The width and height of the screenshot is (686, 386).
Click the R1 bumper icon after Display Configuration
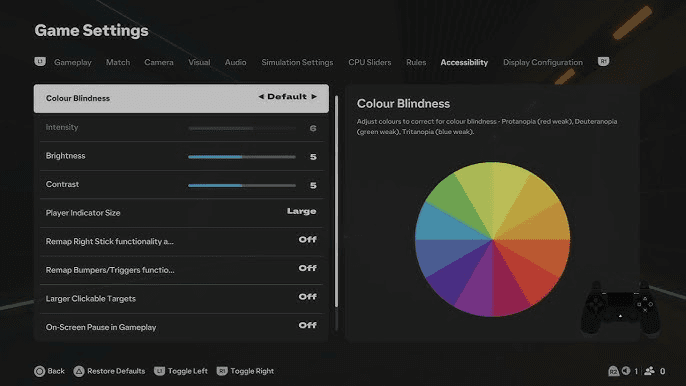tap(603, 62)
